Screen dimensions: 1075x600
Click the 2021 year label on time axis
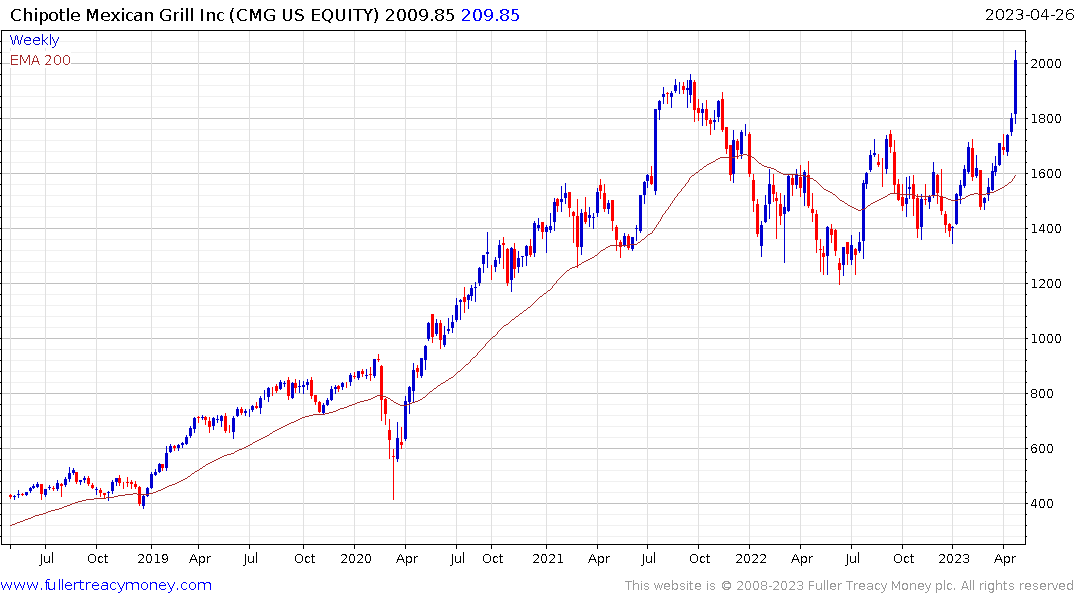click(548, 558)
